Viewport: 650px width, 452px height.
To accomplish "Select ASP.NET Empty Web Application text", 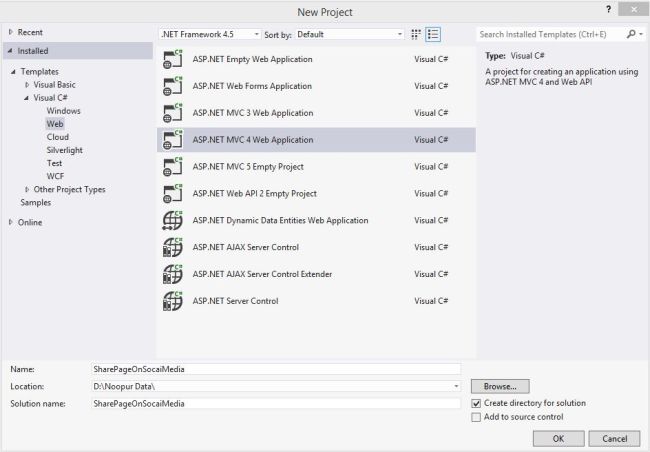I will click(x=252, y=59).
